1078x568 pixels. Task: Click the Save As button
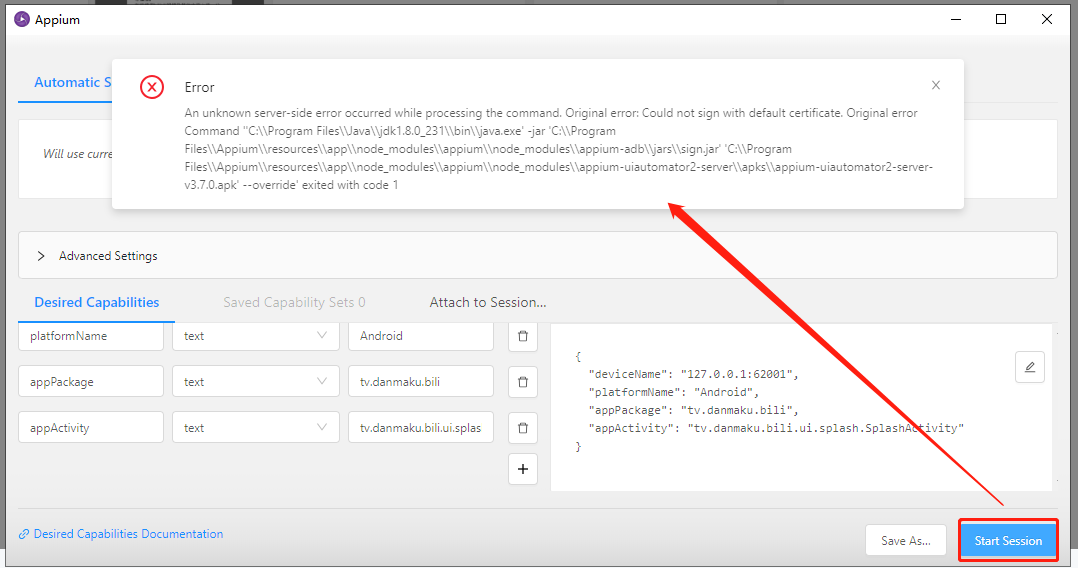[x=905, y=541]
